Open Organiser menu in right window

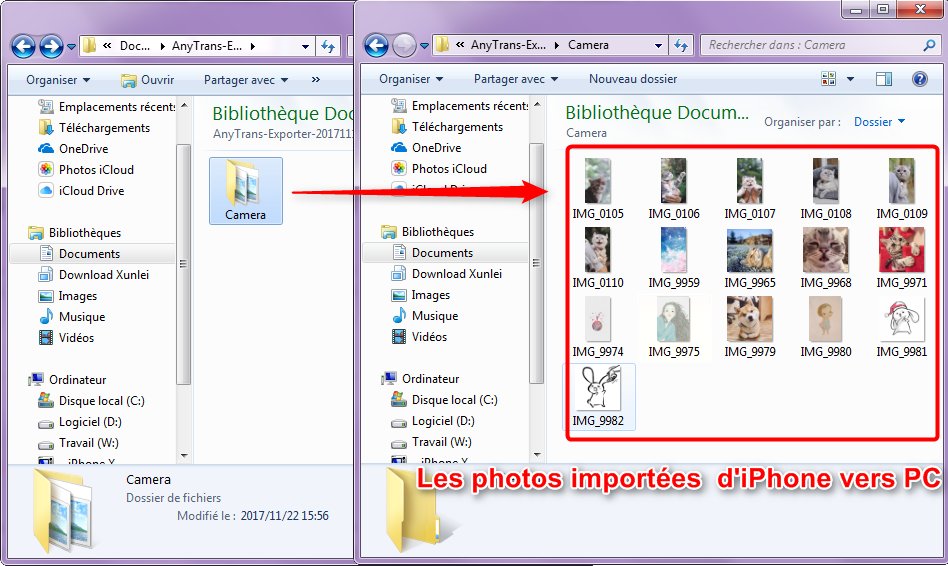411,79
